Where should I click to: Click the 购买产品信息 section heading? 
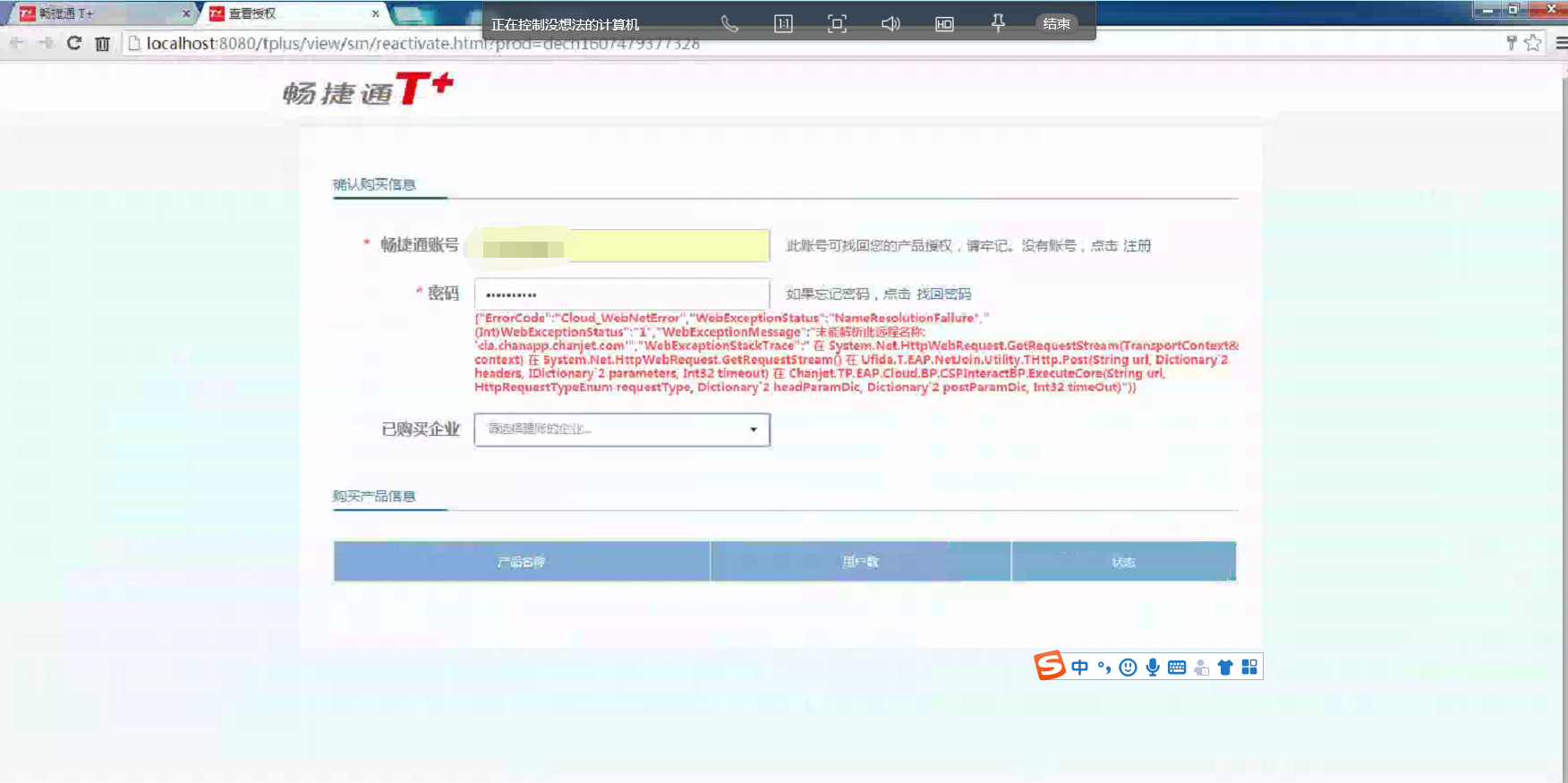pyautogui.click(x=374, y=496)
